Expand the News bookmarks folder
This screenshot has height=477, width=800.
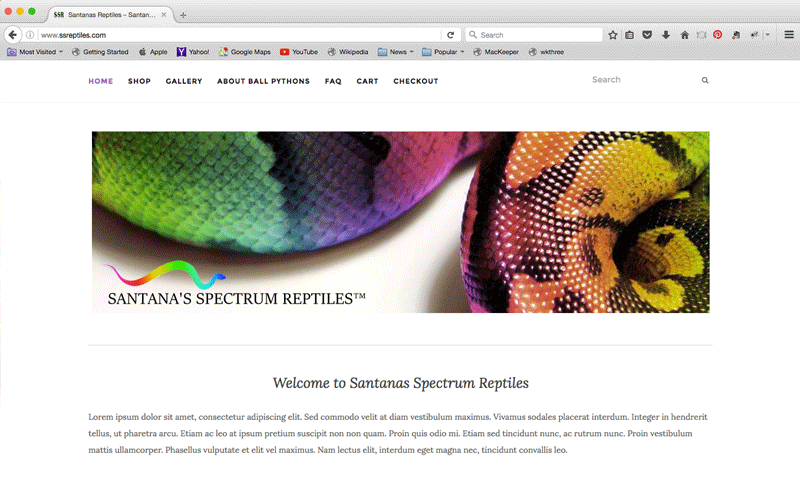pyautogui.click(x=395, y=52)
